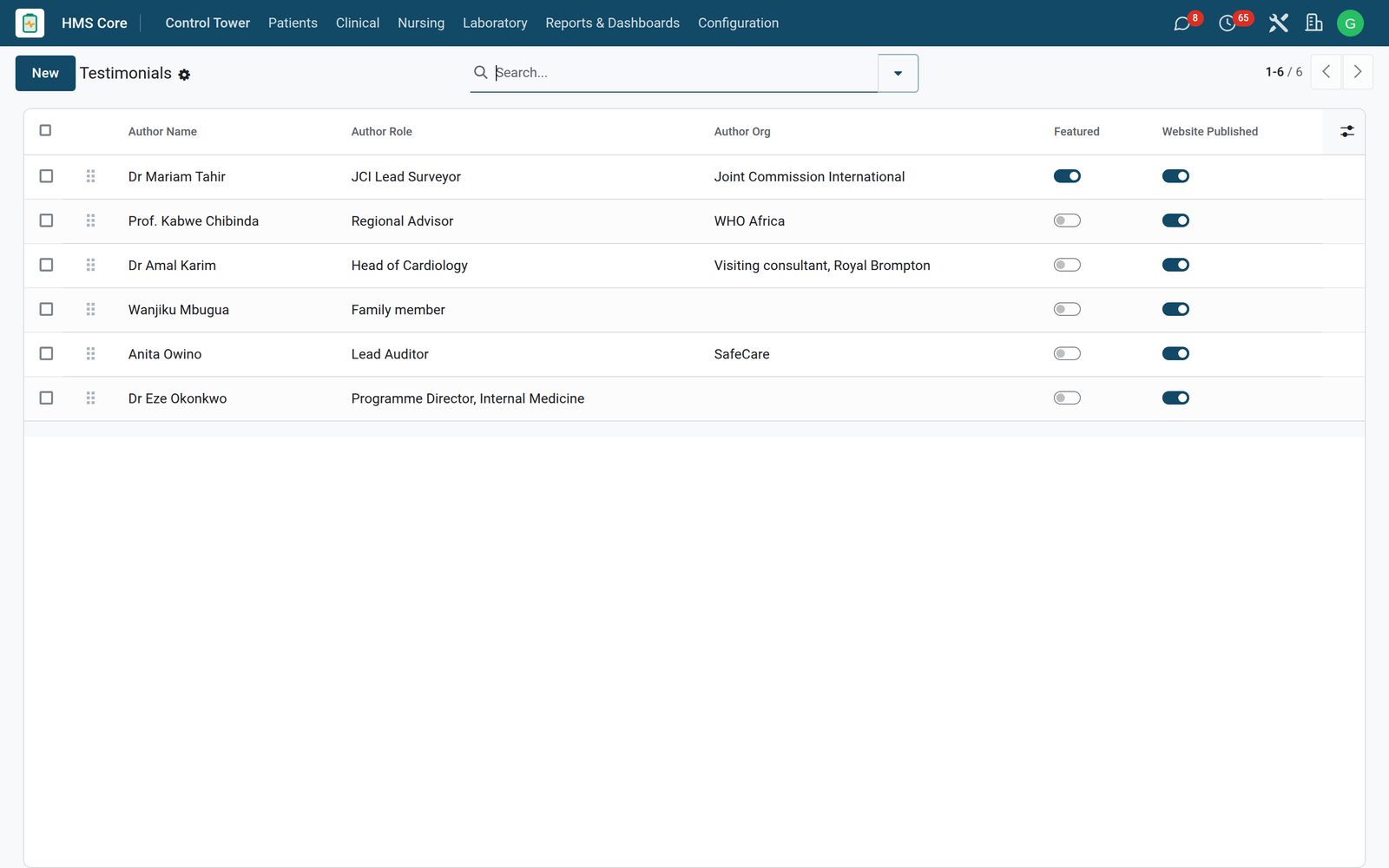Viewport: 1389px width, 868px height.
Task: Click the HMS Core brand link
Action: (x=95, y=23)
